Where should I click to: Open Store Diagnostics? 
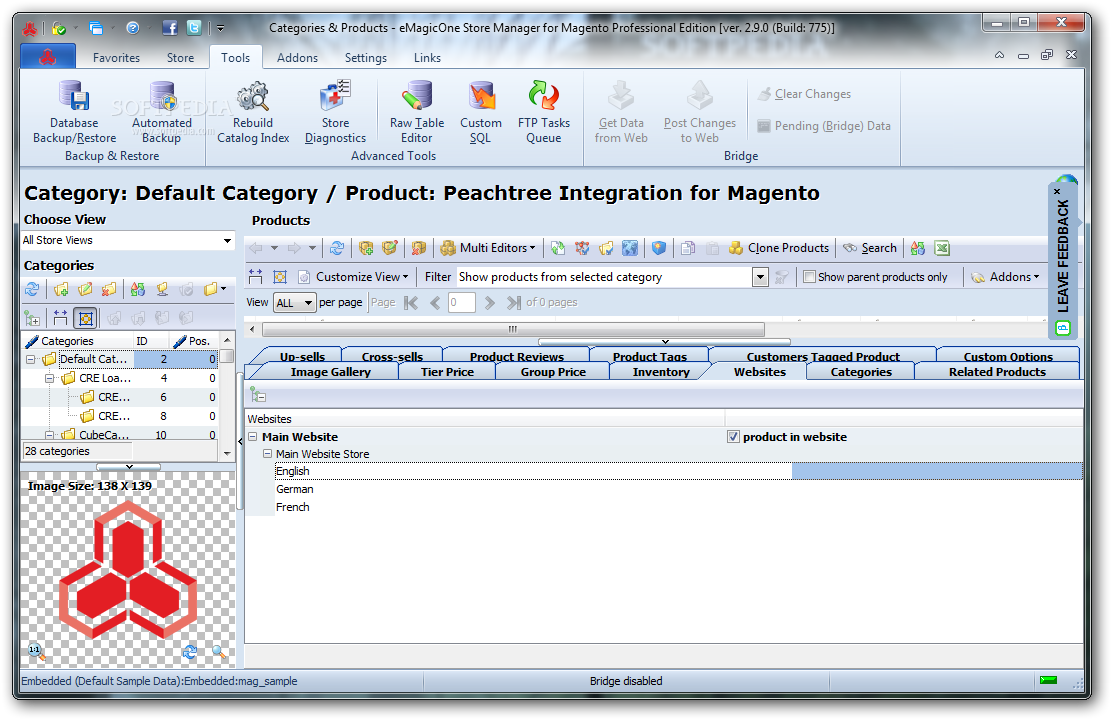[335, 112]
